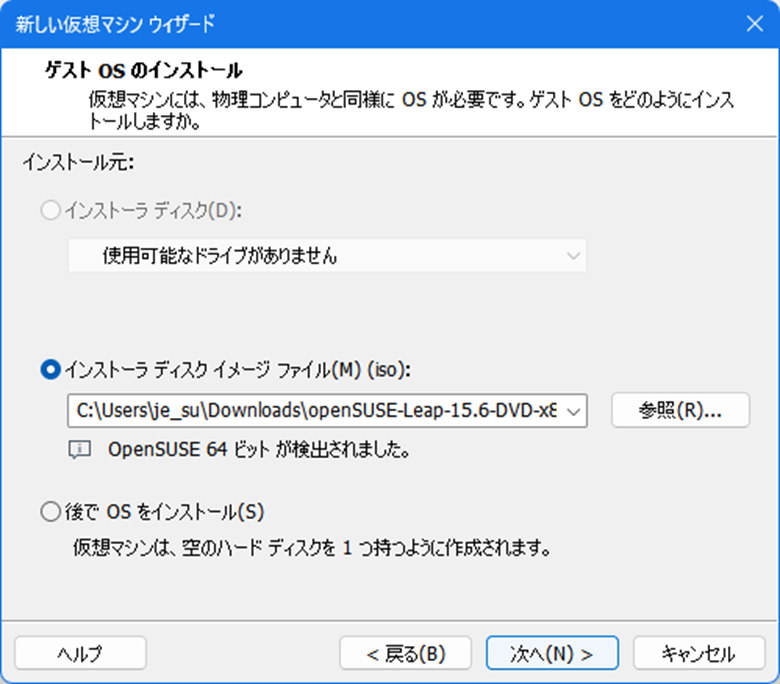Click the インストール元: section label
The height and width of the screenshot is (684, 780).
78,161
